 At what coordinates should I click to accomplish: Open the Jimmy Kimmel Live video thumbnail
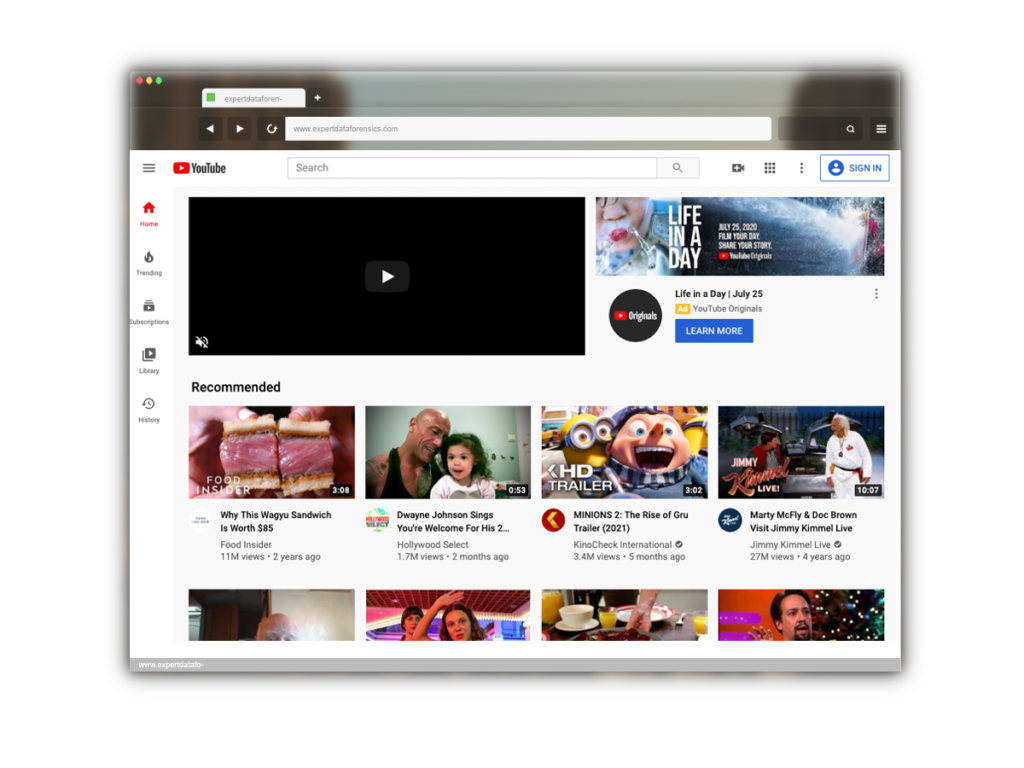click(801, 452)
